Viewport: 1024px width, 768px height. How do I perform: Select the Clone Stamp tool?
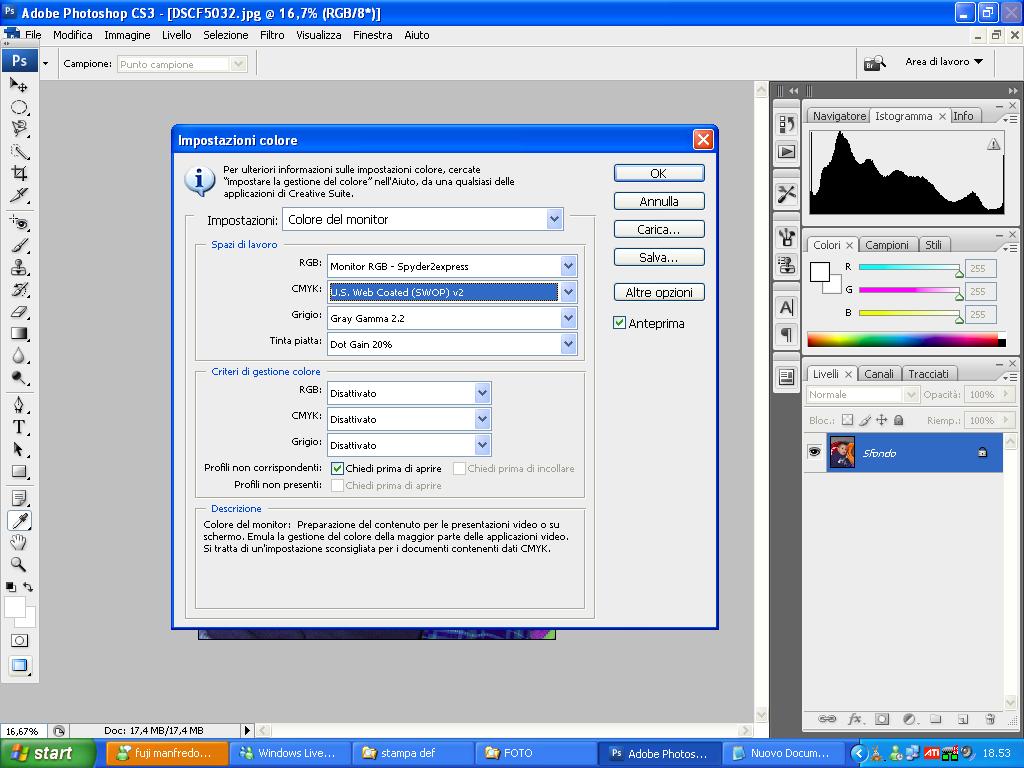tap(19, 268)
